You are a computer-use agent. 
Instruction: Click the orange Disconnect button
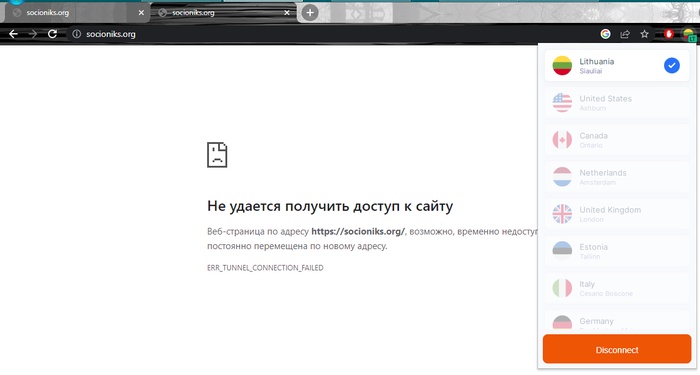point(617,350)
